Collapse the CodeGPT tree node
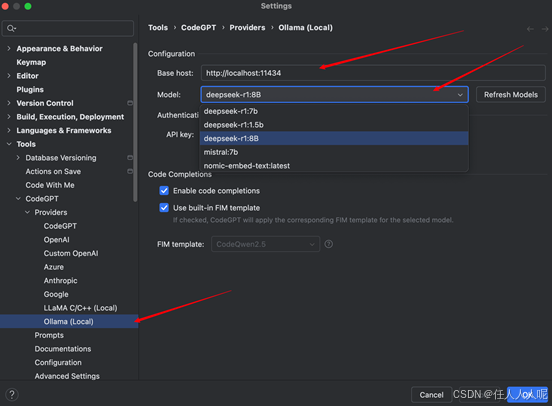Image resolution: width=552 pixels, height=406 pixels. 18,199
